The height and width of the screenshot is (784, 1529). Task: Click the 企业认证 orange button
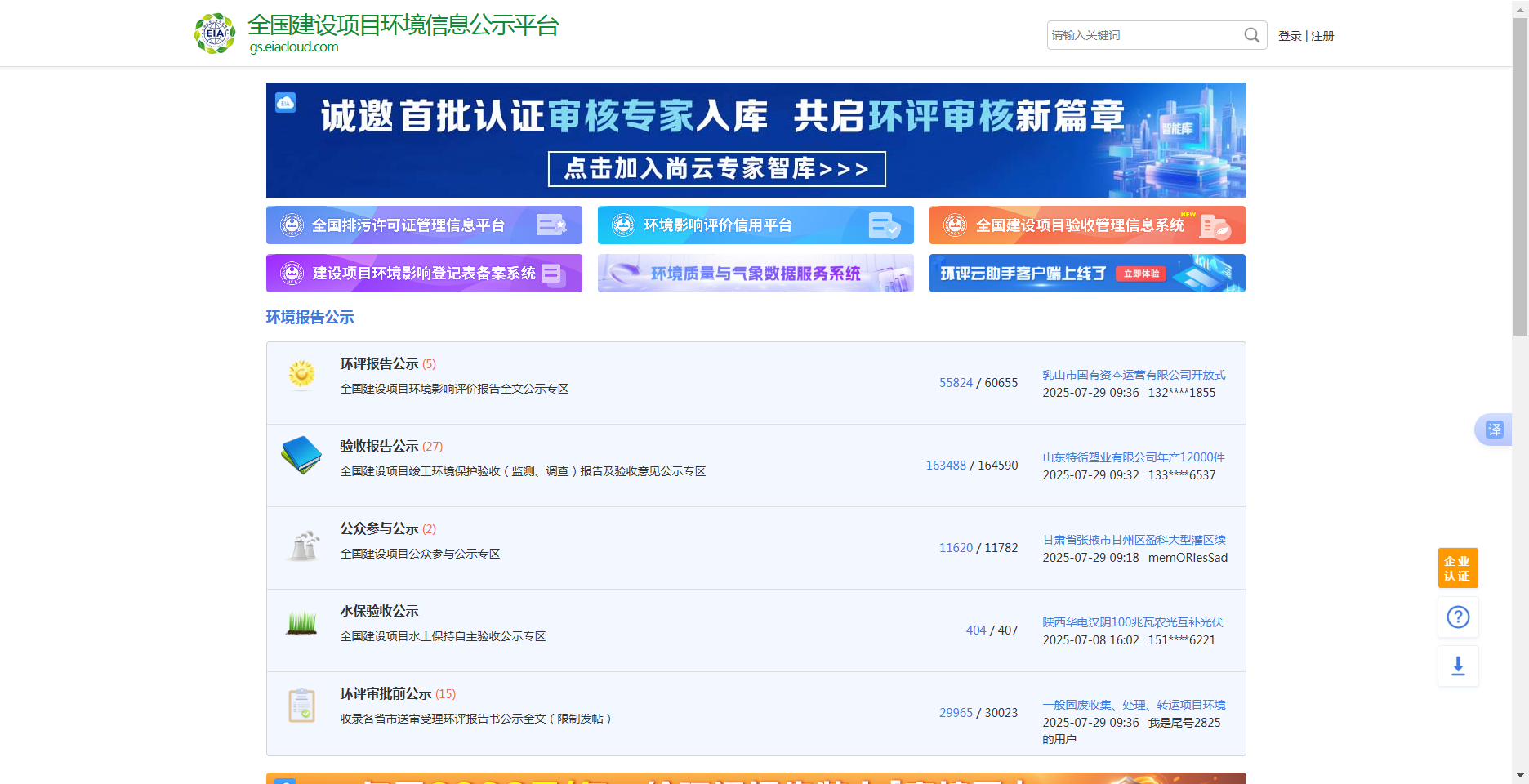click(x=1458, y=568)
